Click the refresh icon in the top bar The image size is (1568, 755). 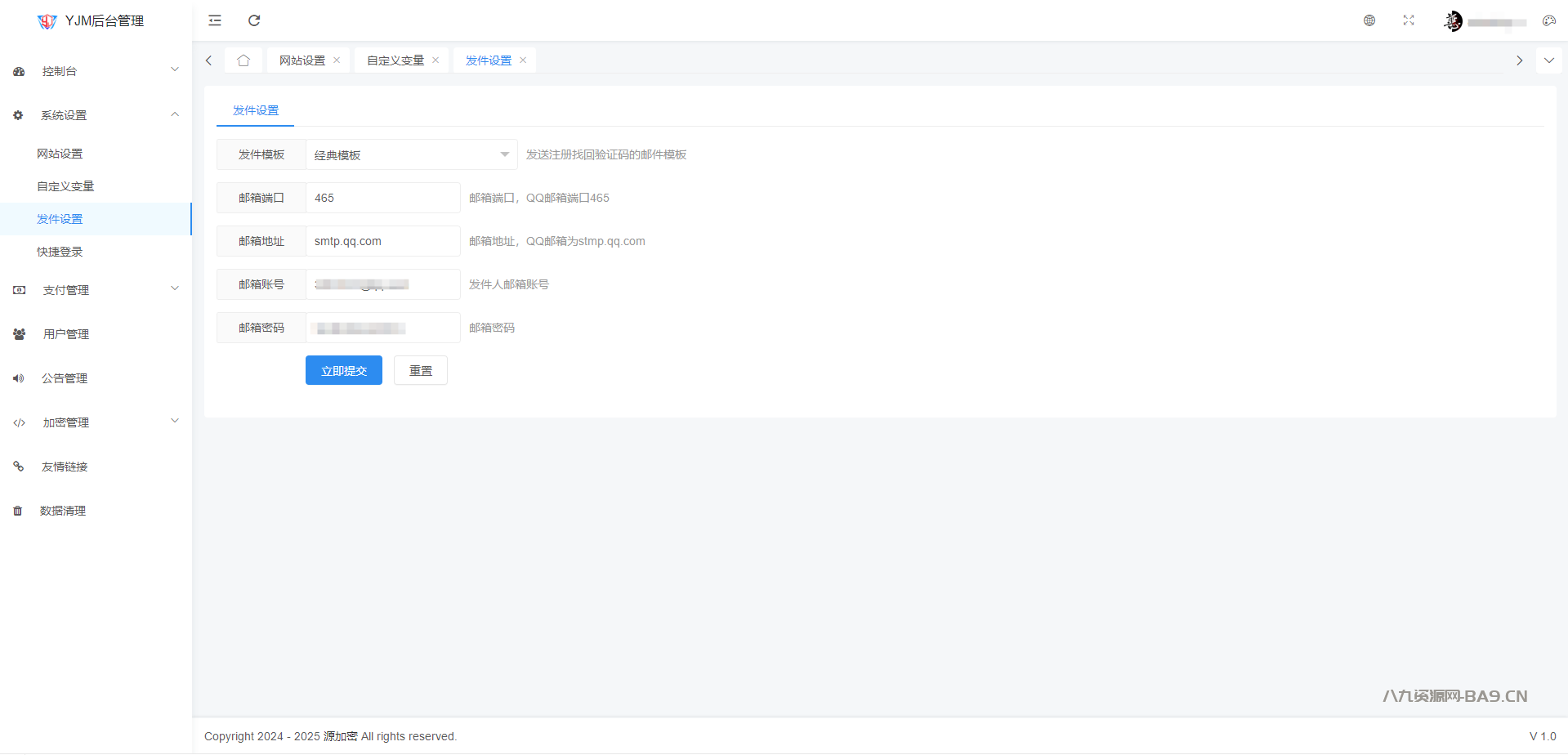(254, 20)
